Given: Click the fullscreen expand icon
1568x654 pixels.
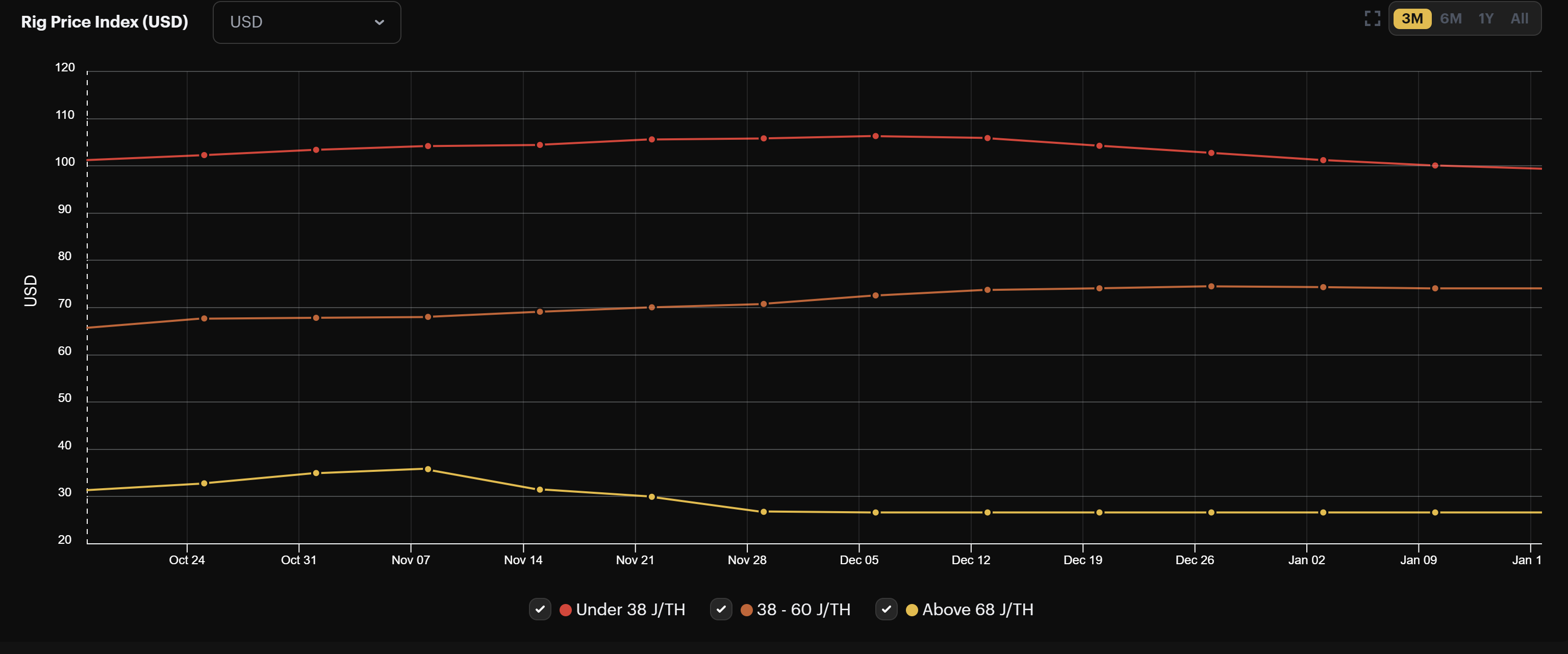Looking at the screenshot, I should click(1372, 19).
